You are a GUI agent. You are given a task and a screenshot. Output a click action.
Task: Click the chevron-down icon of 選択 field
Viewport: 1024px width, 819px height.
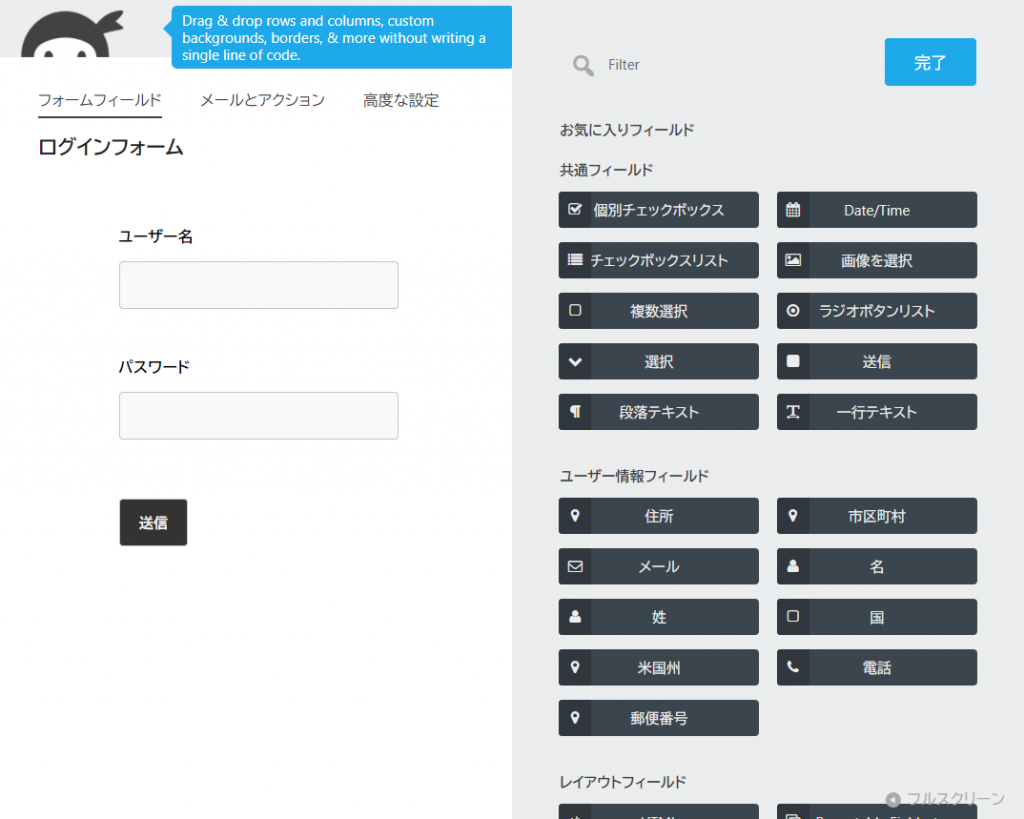coord(575,361)
